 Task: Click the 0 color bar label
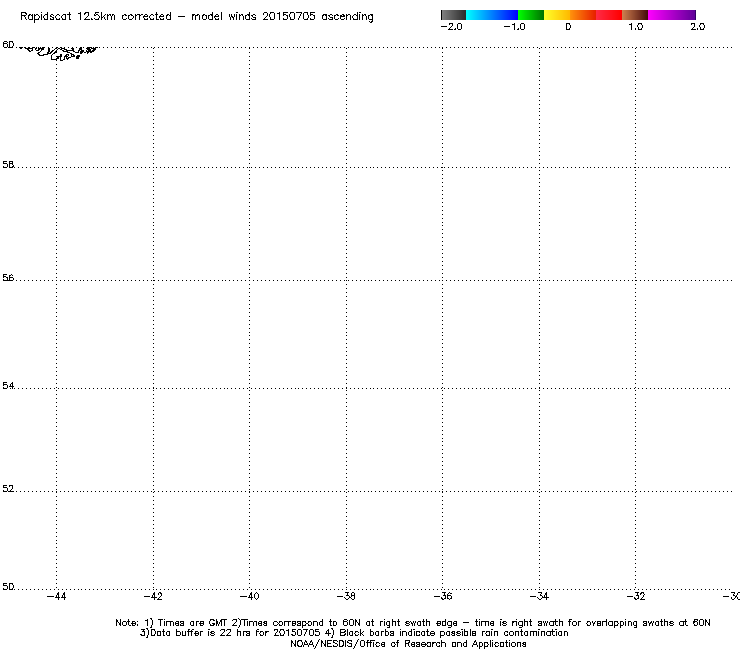pos(568,27)
